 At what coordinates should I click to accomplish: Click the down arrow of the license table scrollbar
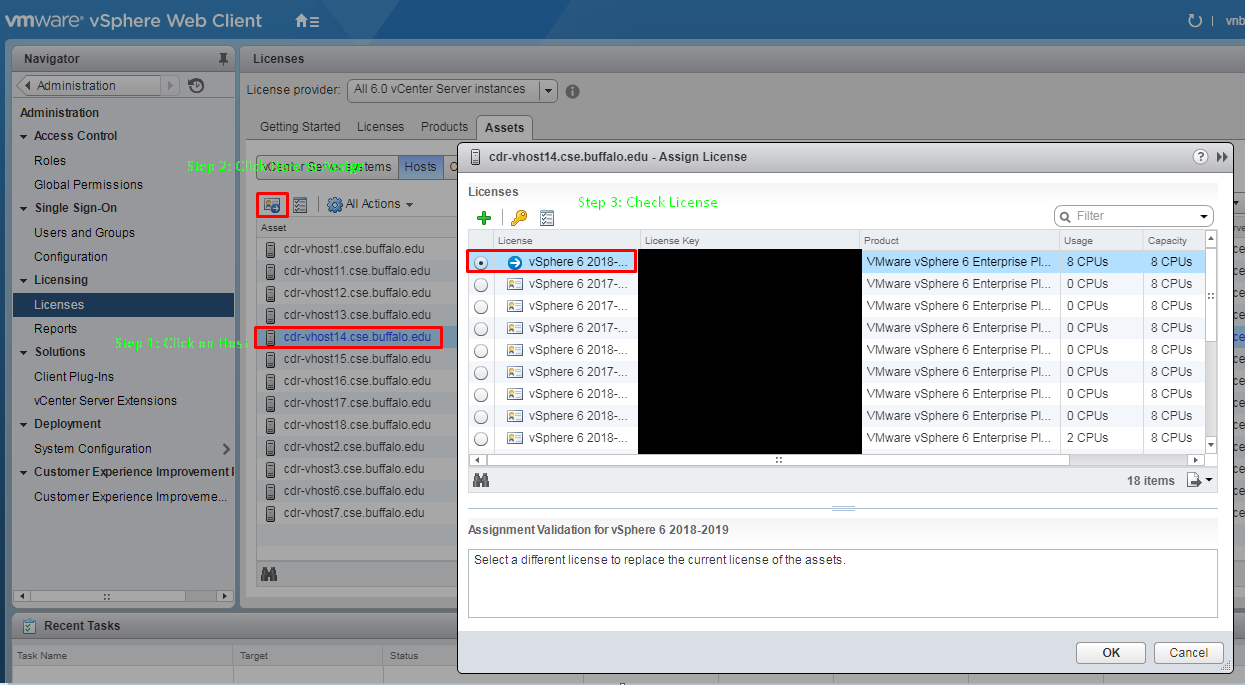1211,445
